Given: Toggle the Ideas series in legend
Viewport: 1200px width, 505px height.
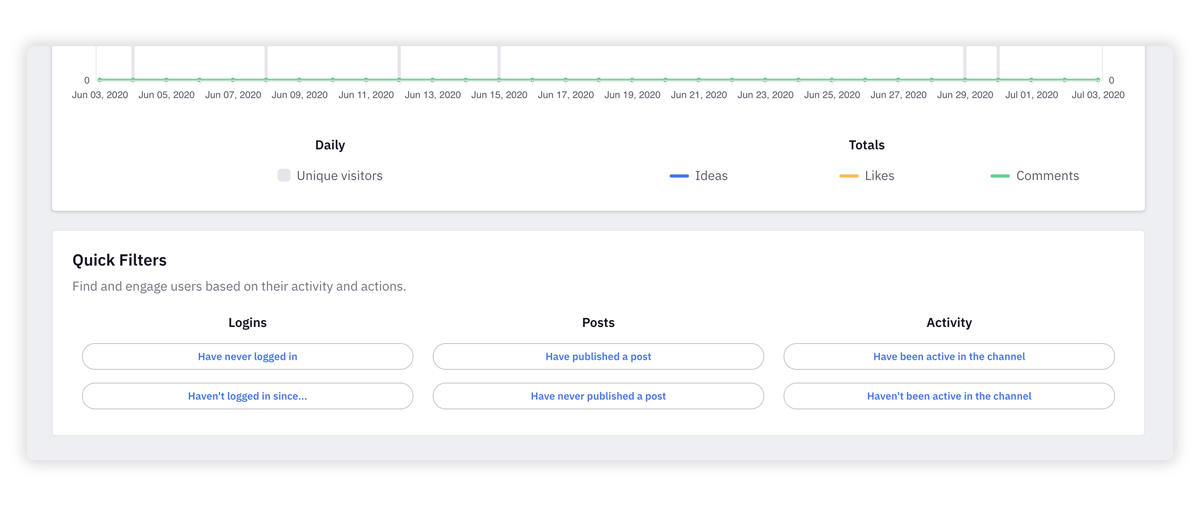Looking at the screenshot, I should [699, 175].
